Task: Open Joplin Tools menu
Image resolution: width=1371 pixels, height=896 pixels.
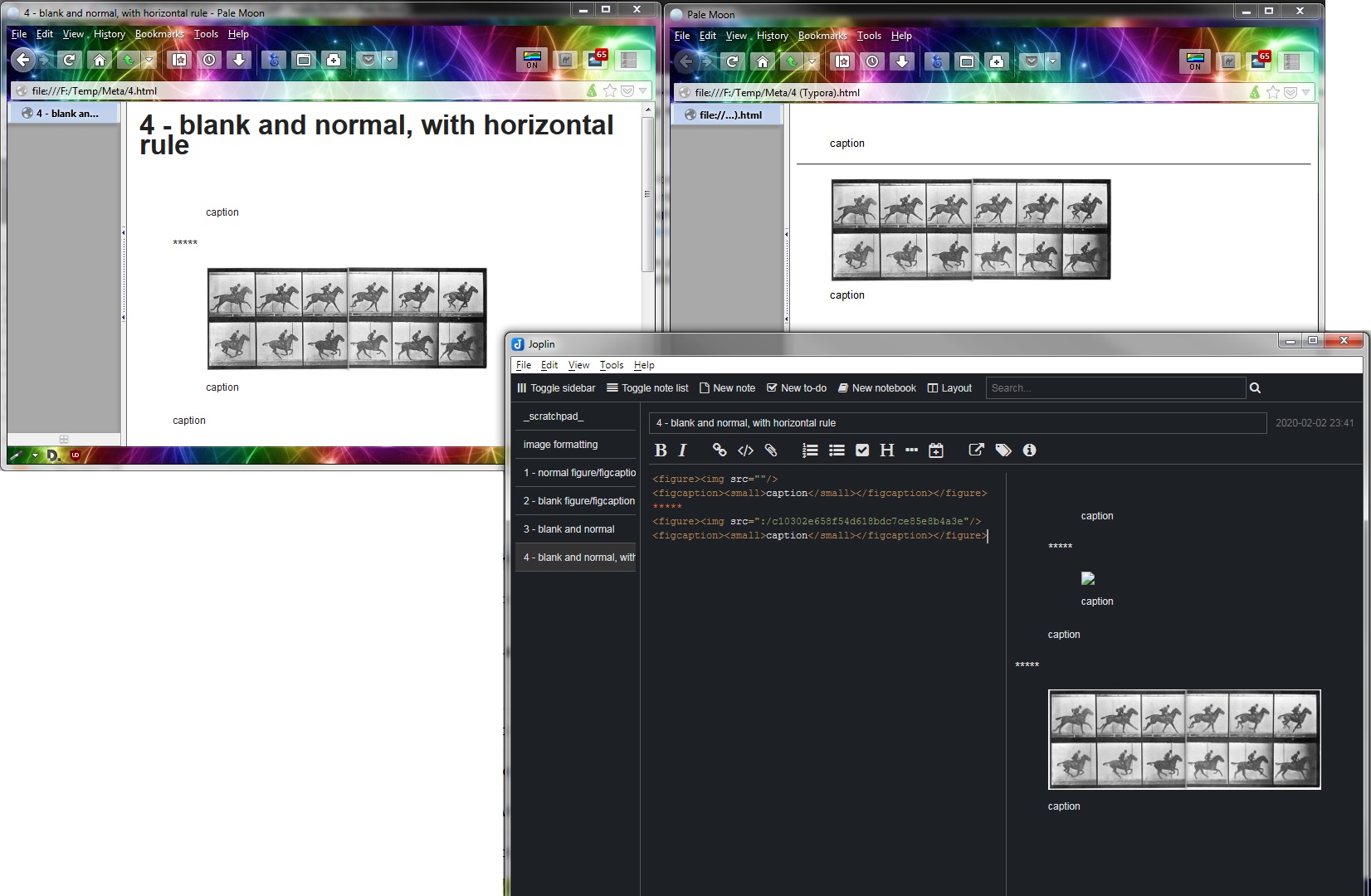Action: [612, 365]
